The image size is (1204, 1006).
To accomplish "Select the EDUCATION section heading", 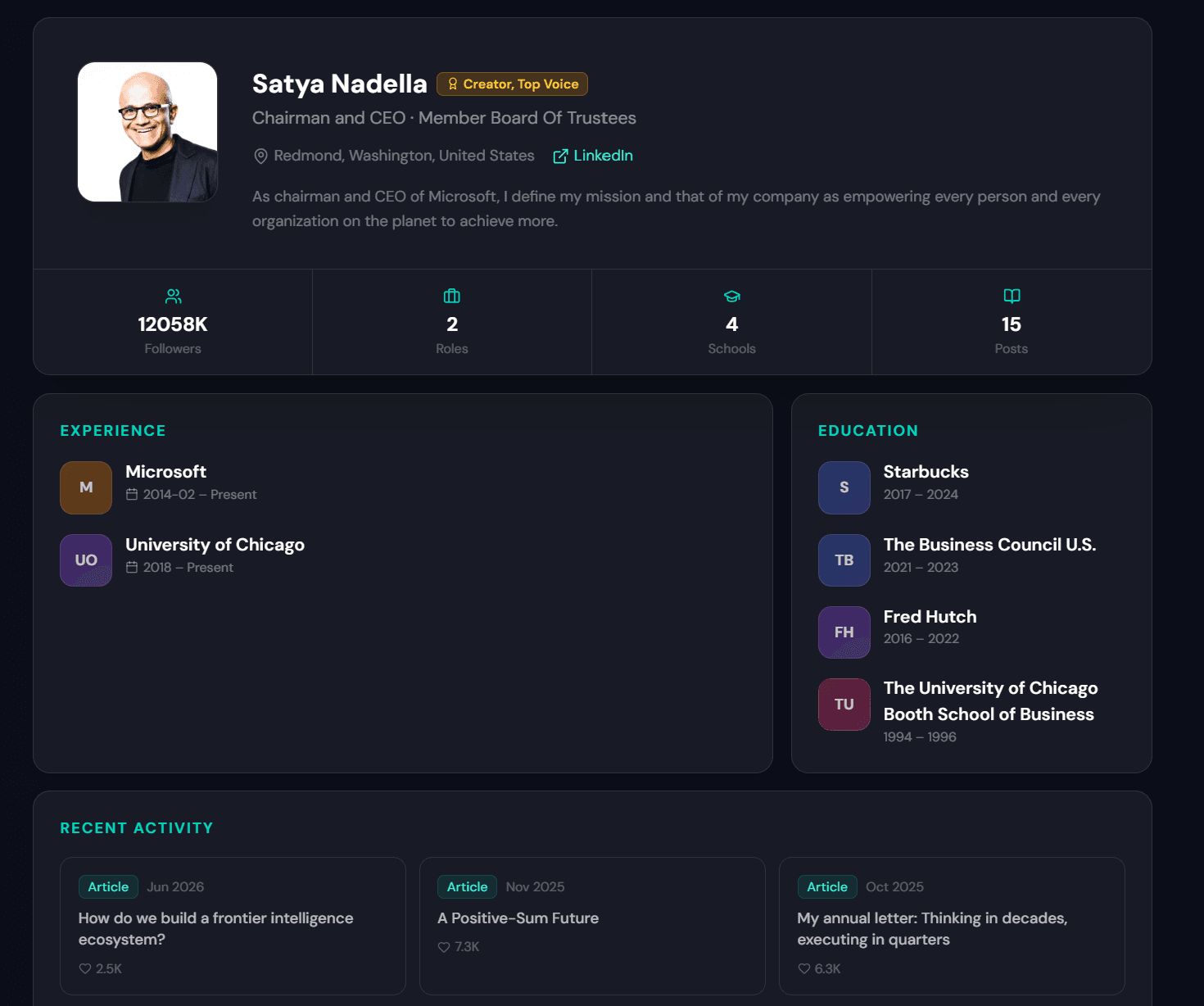I will coord(868,431).
